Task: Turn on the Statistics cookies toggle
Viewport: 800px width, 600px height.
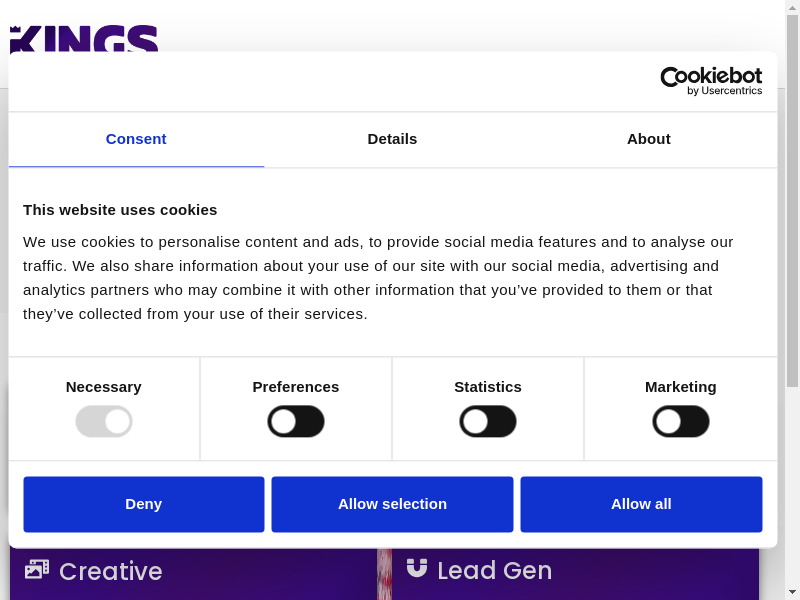Action: 488,421
